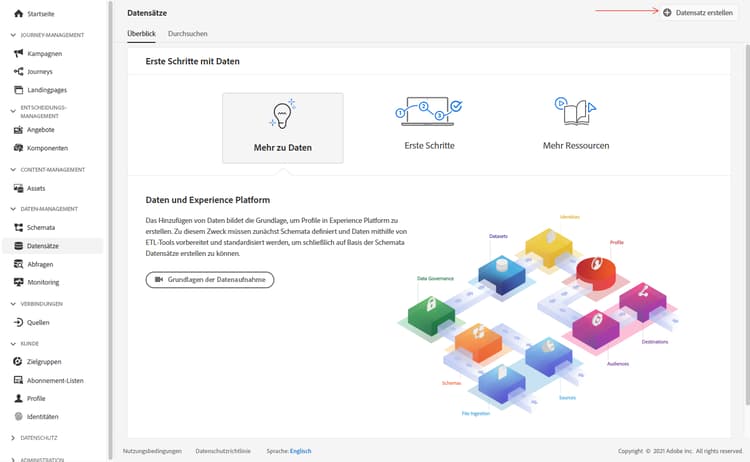Image resolution: width=750 pixels, height=462 pixels.
Task: Click the numbered steps laptop icon
Action: coord(429,111)
